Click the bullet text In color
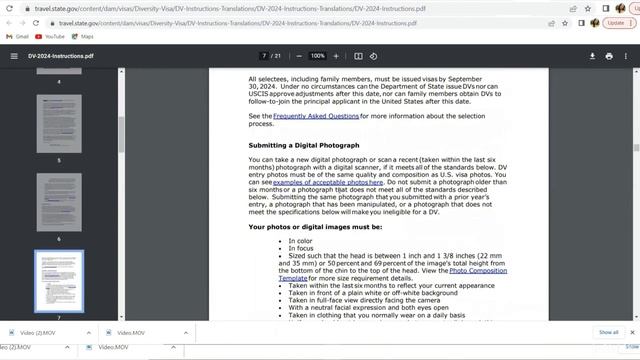 click(x=300, y=241)
